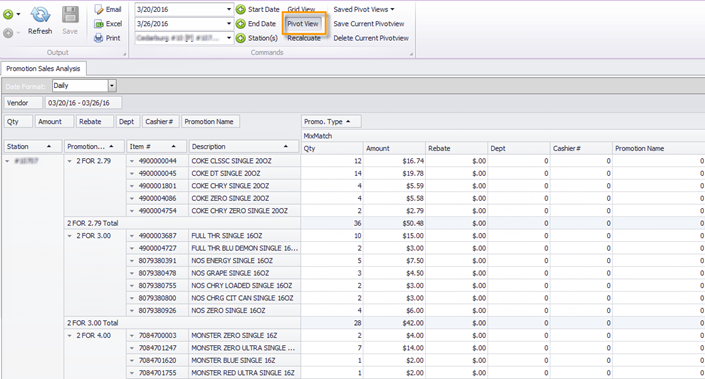Screen dimensions: 705x379
Task: Click the grey forward navigation icon
Action: [8, 33]
